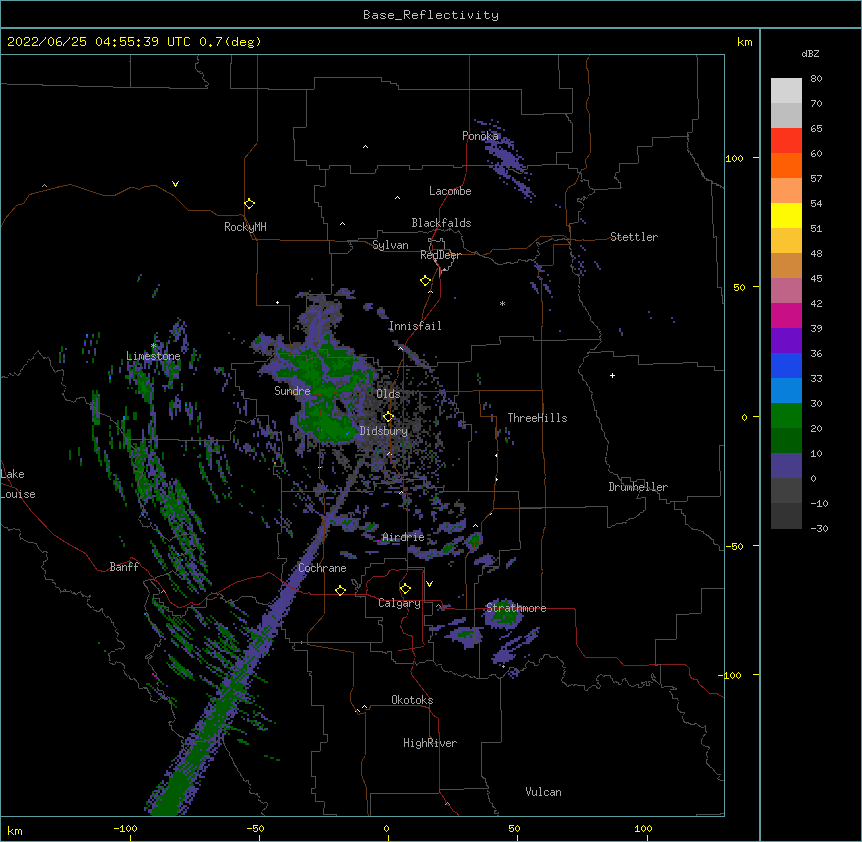
Task: Pick the bright green 20-30 dBZ legend swatch
Action: (786, 416)
